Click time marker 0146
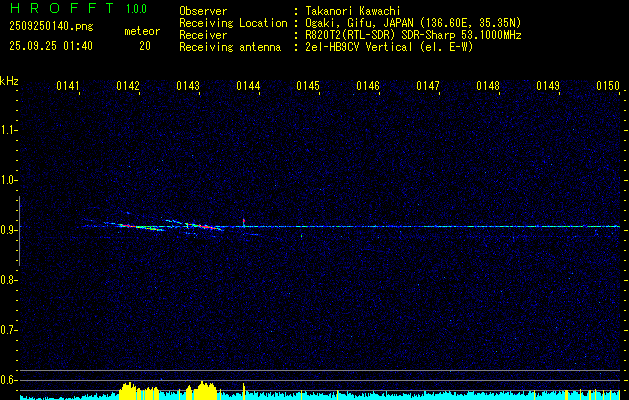The width and height of the screenshot is (629, 400). [x=368, y=86]
